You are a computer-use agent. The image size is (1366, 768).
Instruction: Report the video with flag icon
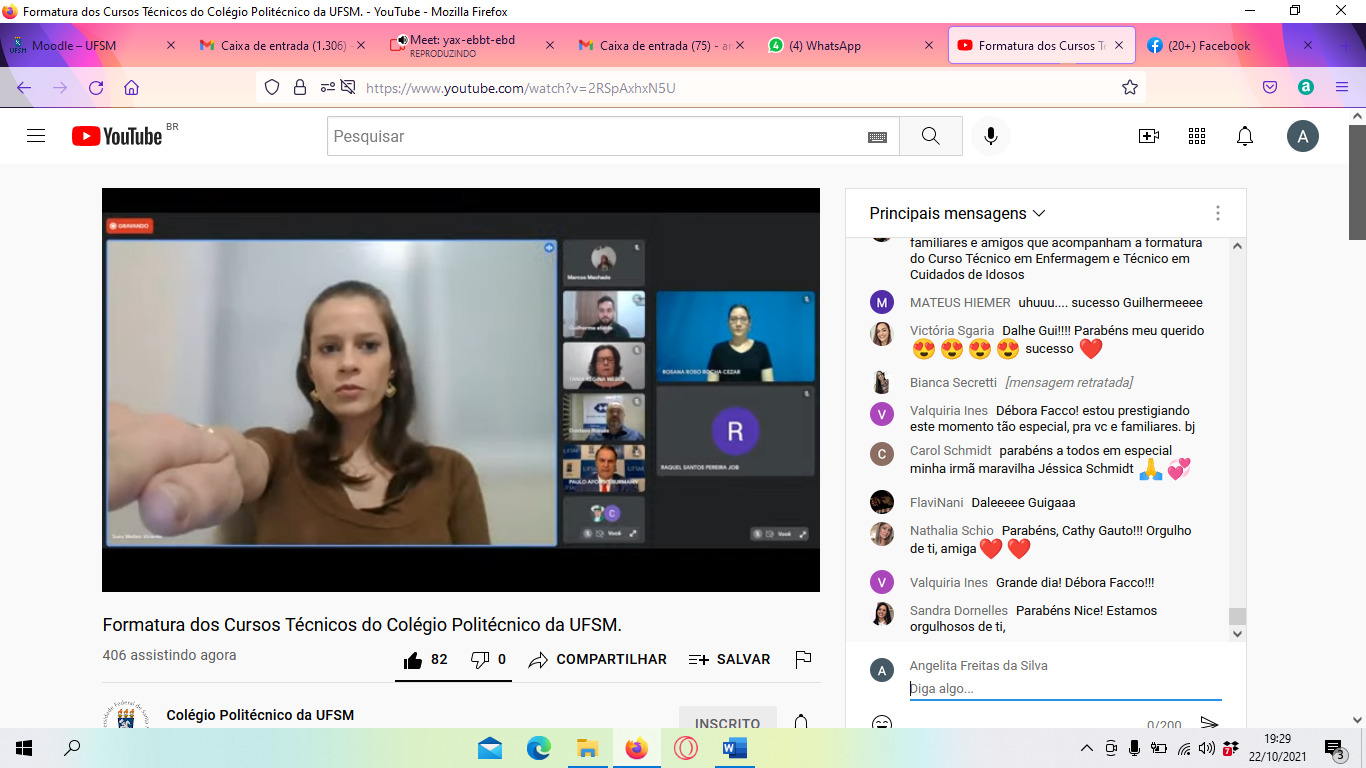coord(802,660)
